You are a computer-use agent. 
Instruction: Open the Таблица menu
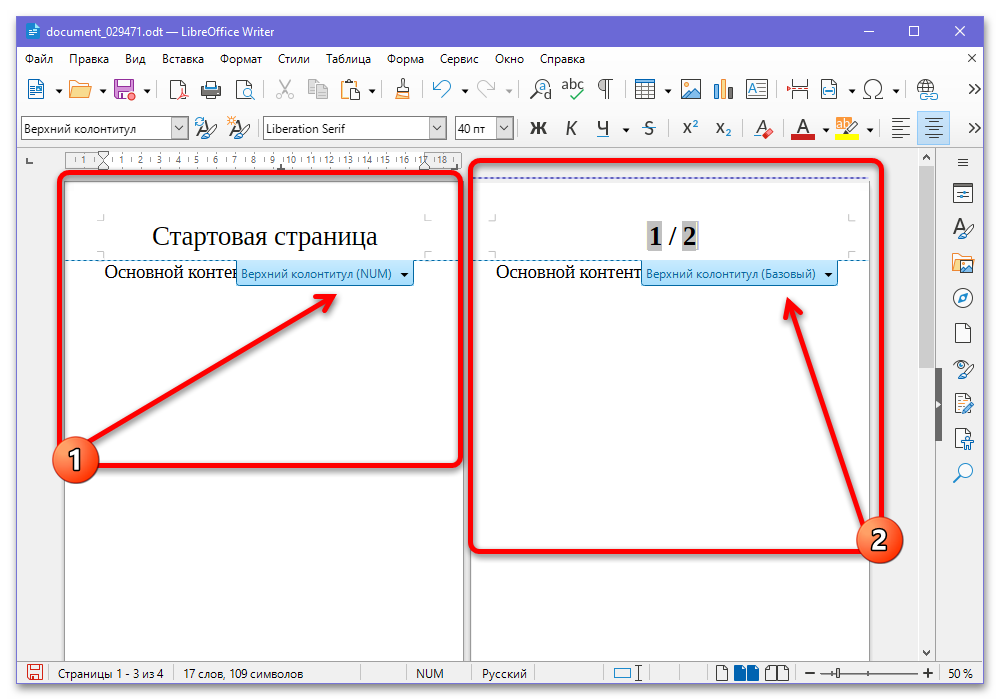348,59
